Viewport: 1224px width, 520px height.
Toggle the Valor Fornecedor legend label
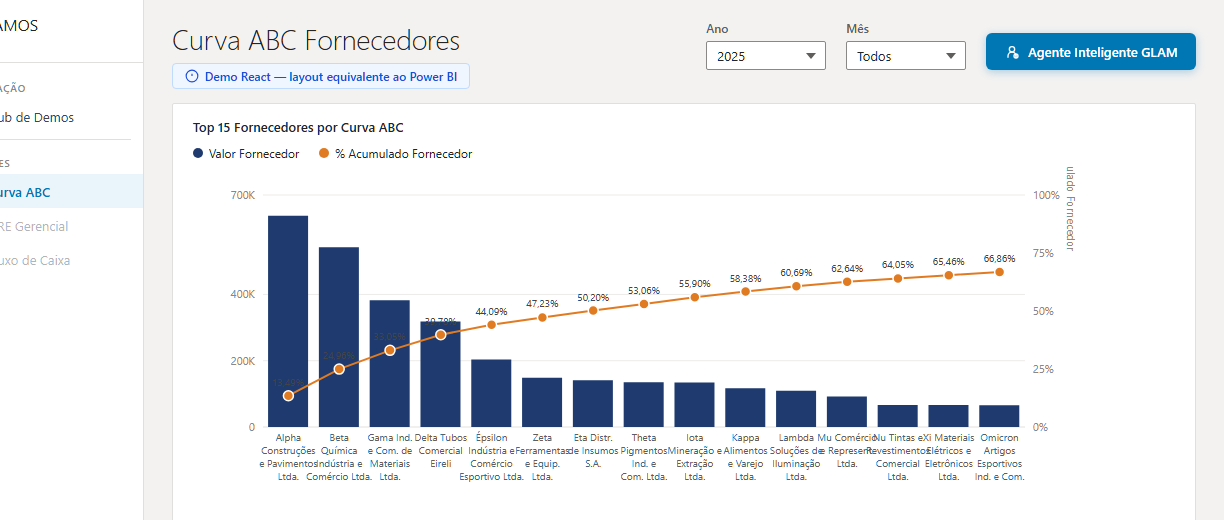(x=254, y=154)
